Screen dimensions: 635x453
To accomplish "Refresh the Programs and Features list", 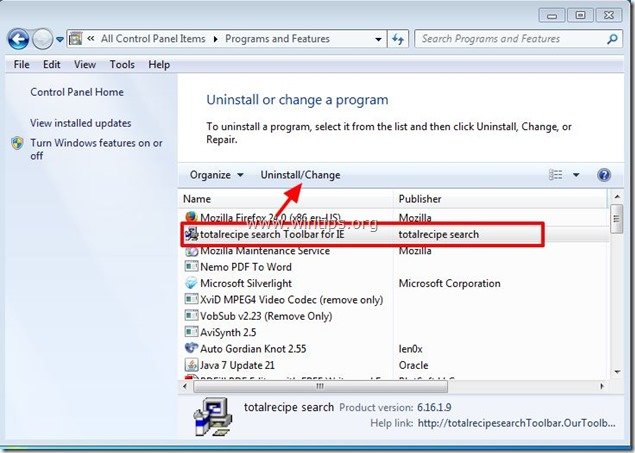I will click(x=398, y=39).
